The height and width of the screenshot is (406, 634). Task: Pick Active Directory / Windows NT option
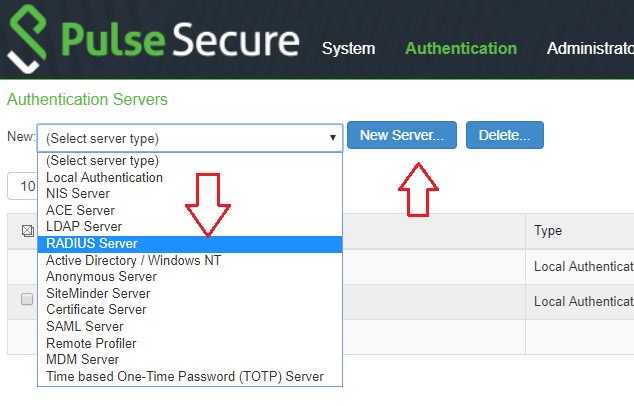[133, 260]
